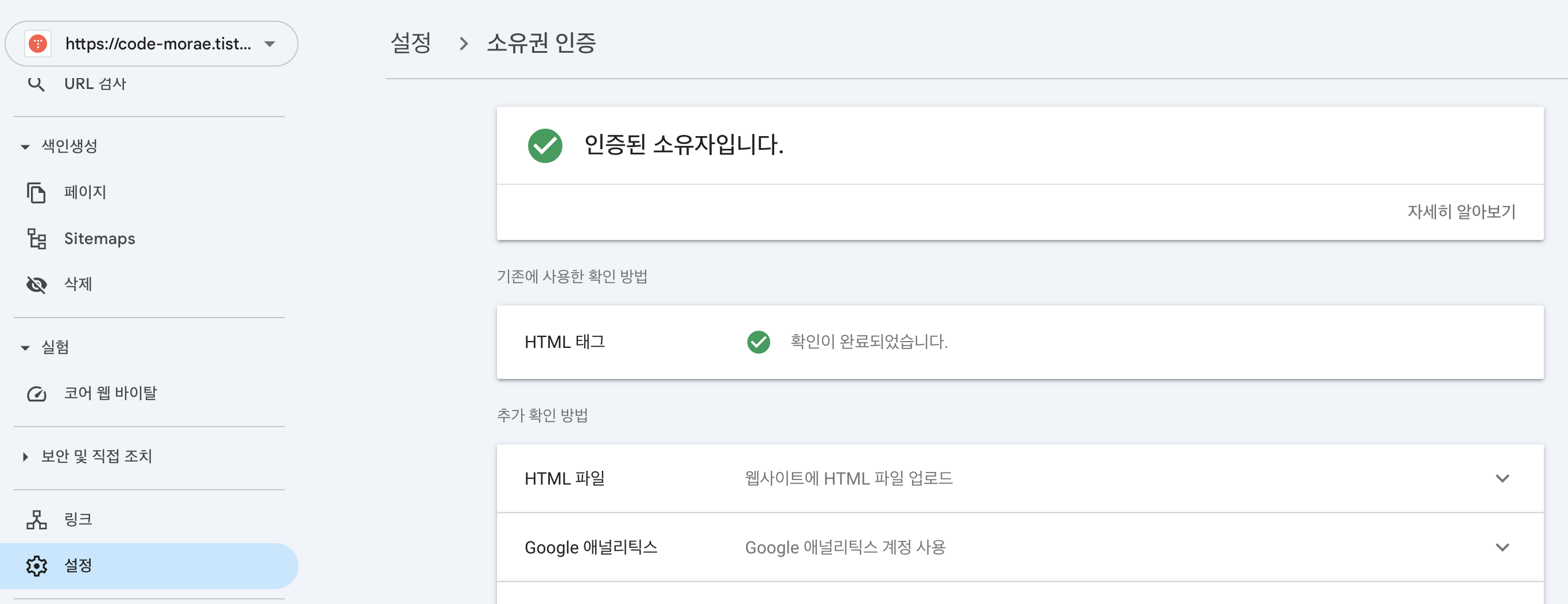Click 웹사이트에 HTML 파일 업로드 description
This screenshot has height=604, width=1568.
pyautogui.click(x=849, y=479)
